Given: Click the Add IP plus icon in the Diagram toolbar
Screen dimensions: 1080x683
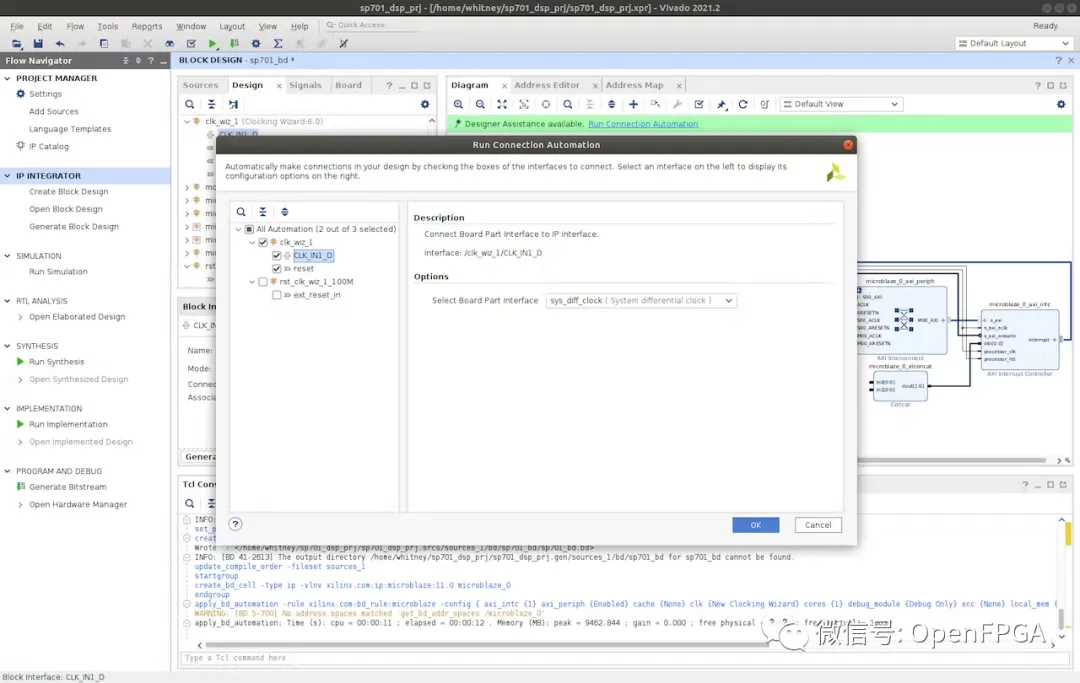Looking at the screenshot, I should coord(634,104).
